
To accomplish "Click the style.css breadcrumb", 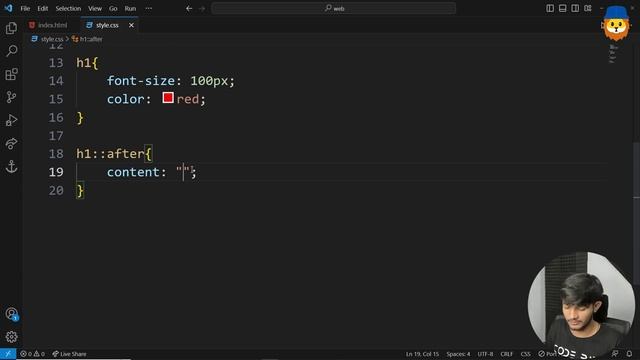I will (x=52, y=39).
